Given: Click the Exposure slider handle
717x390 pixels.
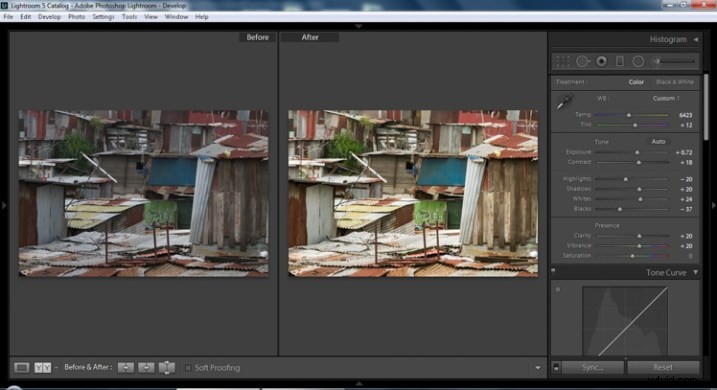Looking at the screenshot, I should pyautogui.click(x=637, y=152).
